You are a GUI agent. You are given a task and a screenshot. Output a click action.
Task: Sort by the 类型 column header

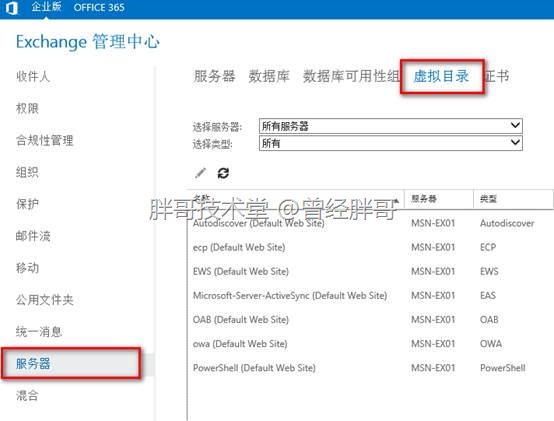[x=513, y=198]
